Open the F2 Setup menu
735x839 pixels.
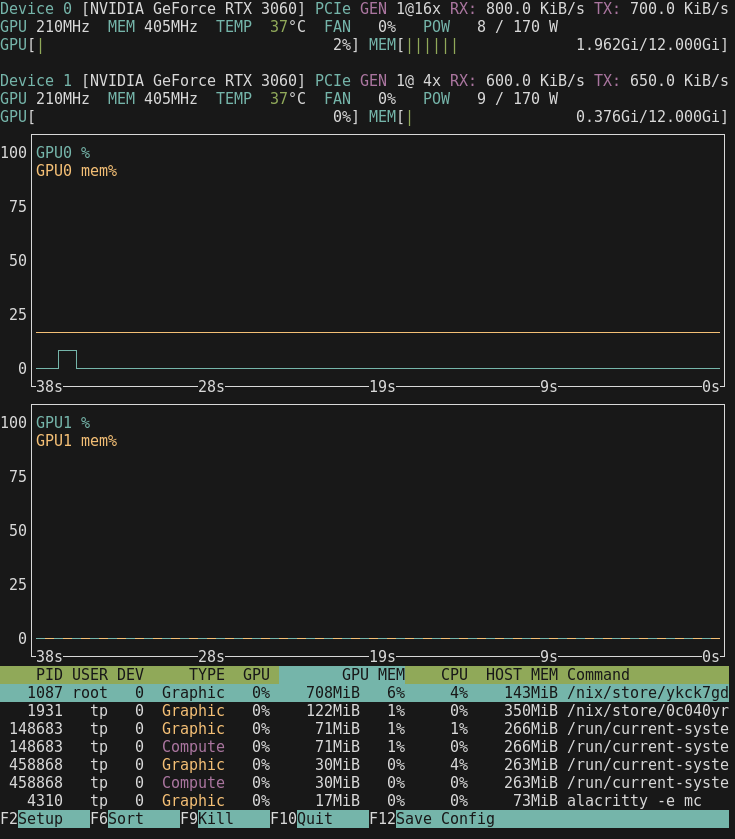point(40,818)
